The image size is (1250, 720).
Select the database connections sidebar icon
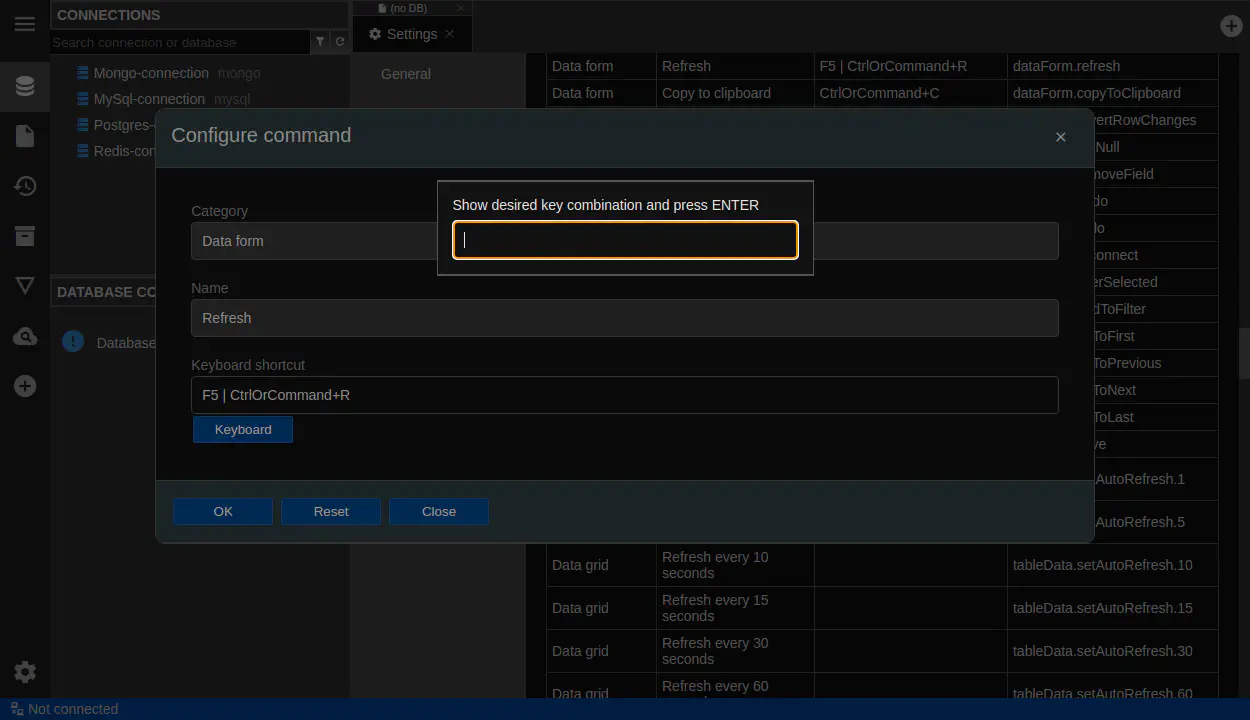(x=25, y=86)
